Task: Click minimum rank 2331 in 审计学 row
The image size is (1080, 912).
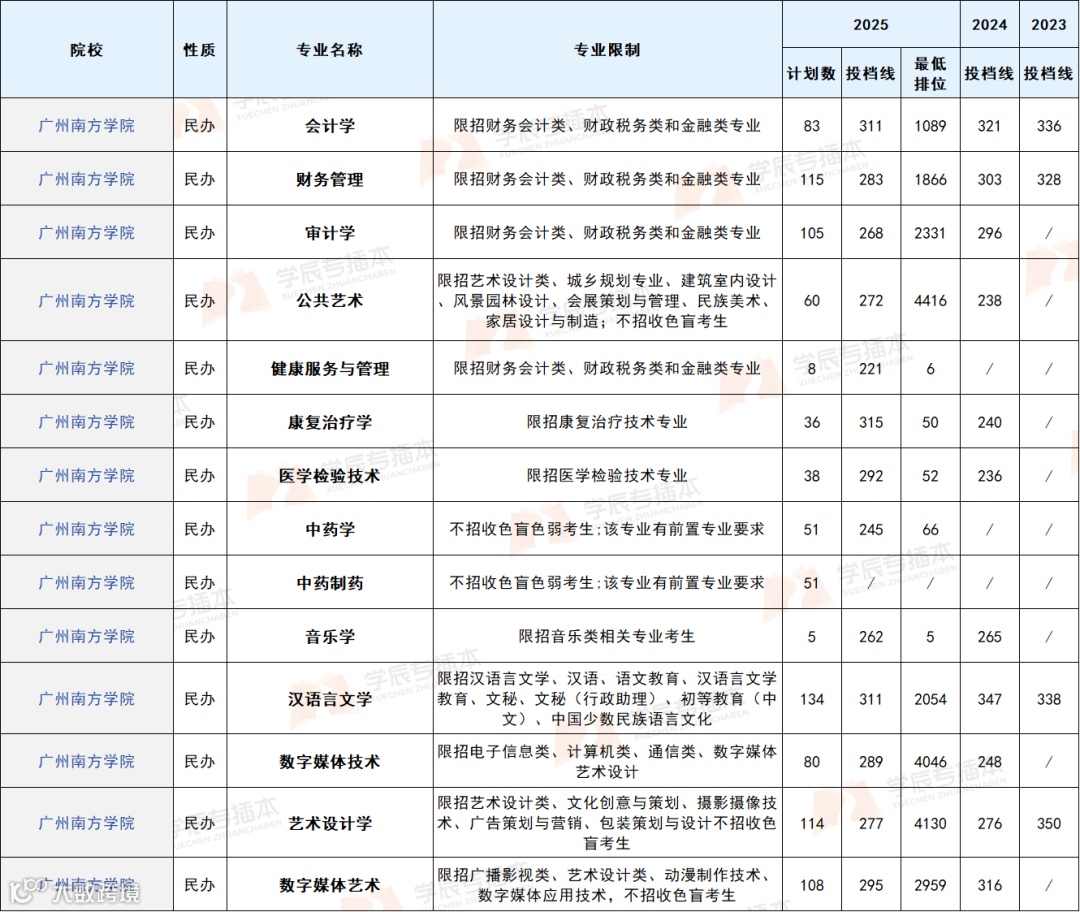Action: [930, 233]
